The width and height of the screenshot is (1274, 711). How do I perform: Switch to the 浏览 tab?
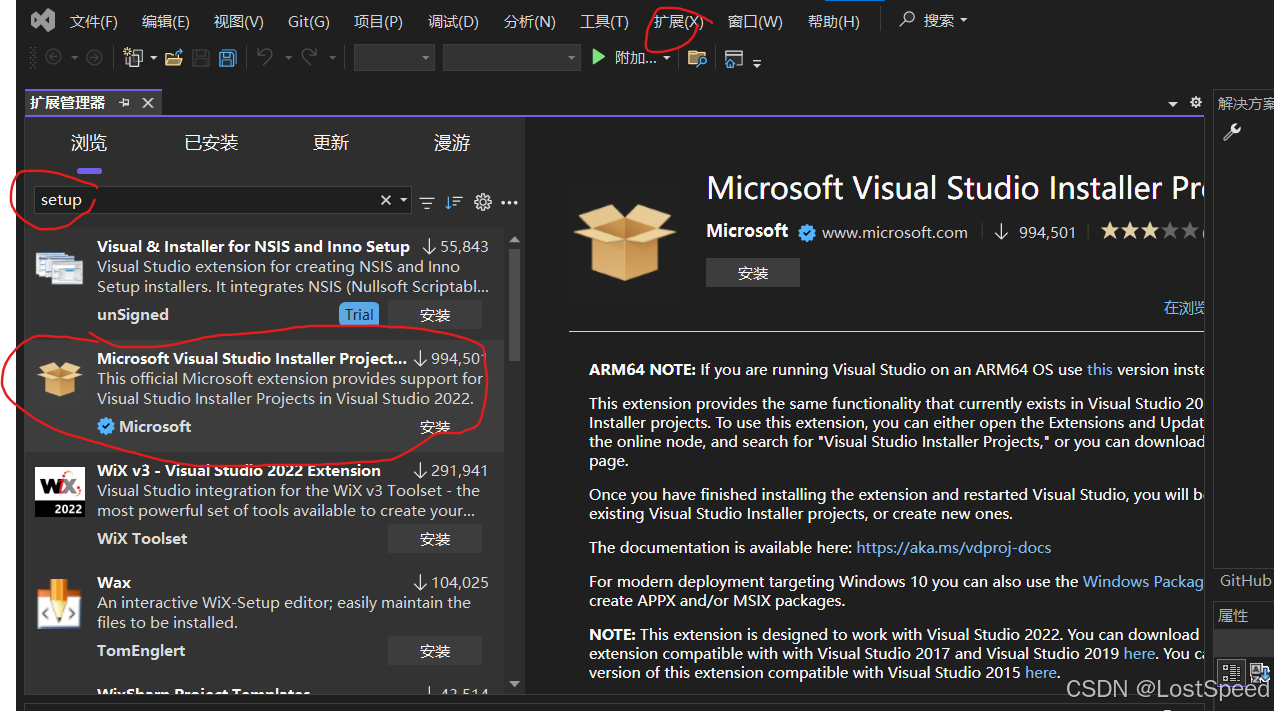tap(89, 143)
